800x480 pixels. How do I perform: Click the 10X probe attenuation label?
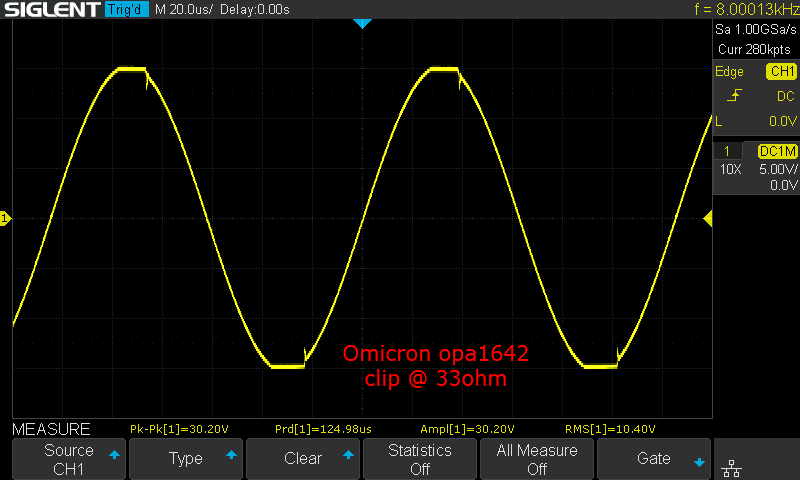pyautogui.click(x=731, y=169)
